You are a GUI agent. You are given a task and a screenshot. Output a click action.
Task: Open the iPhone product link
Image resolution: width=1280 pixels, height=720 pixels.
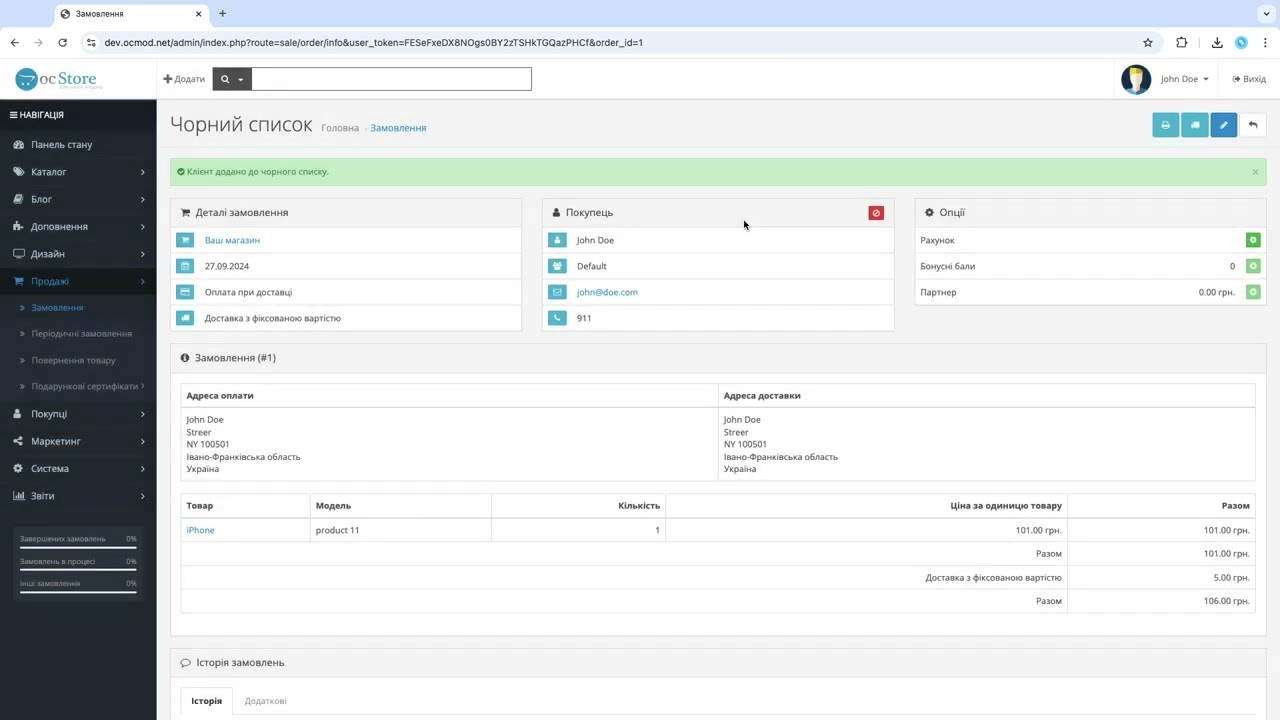(200, 530)
